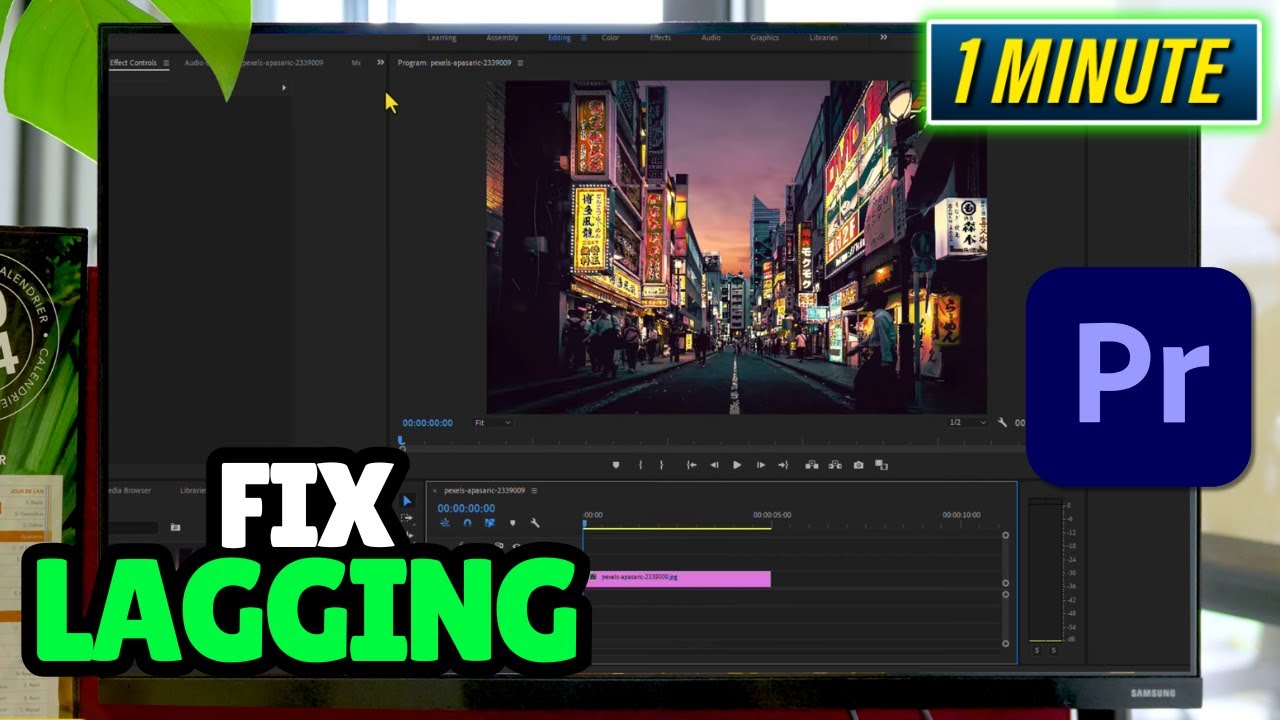Switch to the Assembly workspace
This screenshot has width=1280, height=720.
coord(502,38)
